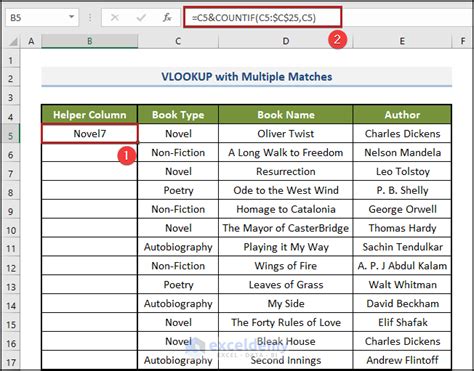Select the 'Playing it My Way' cell
This screenshot has width=474, height=371.
tap(286, 247)
